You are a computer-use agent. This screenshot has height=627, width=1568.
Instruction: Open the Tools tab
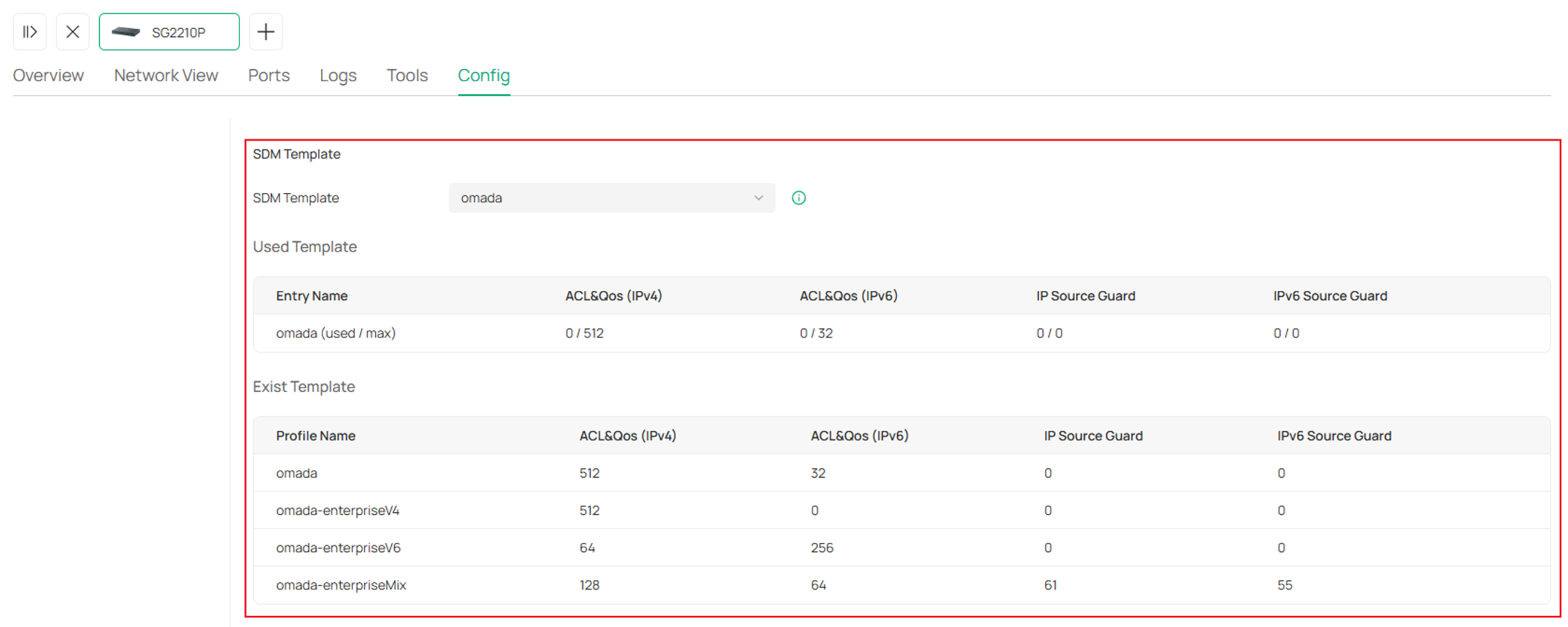point(407,75)
